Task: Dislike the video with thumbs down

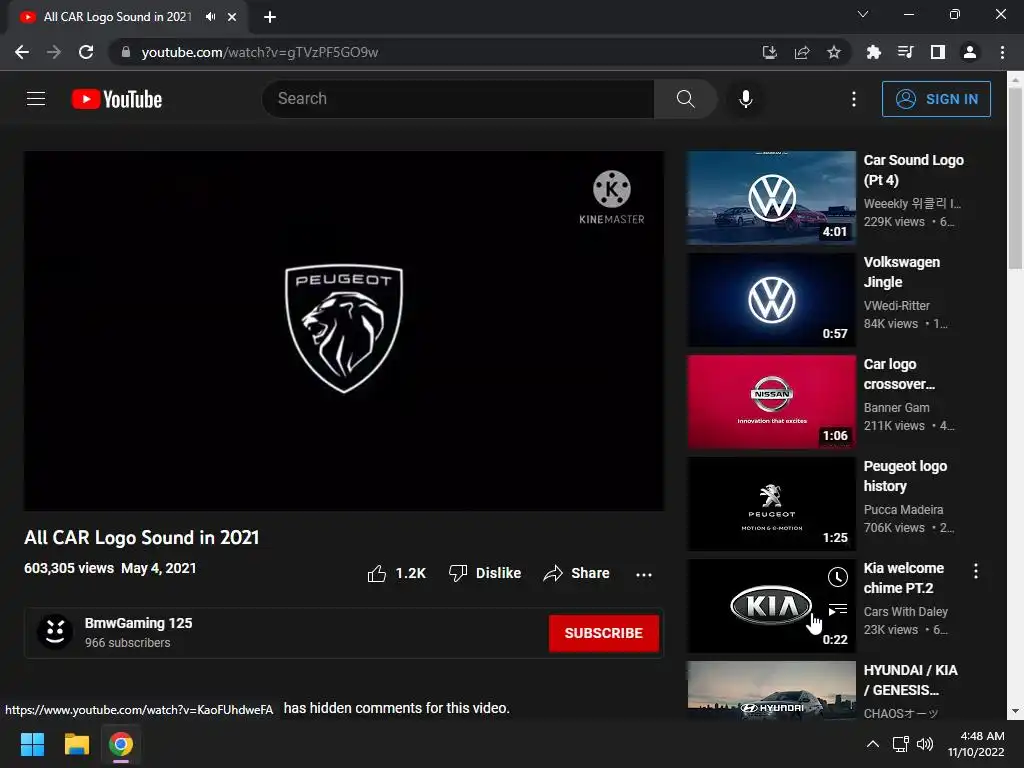Action: [485, 573]
